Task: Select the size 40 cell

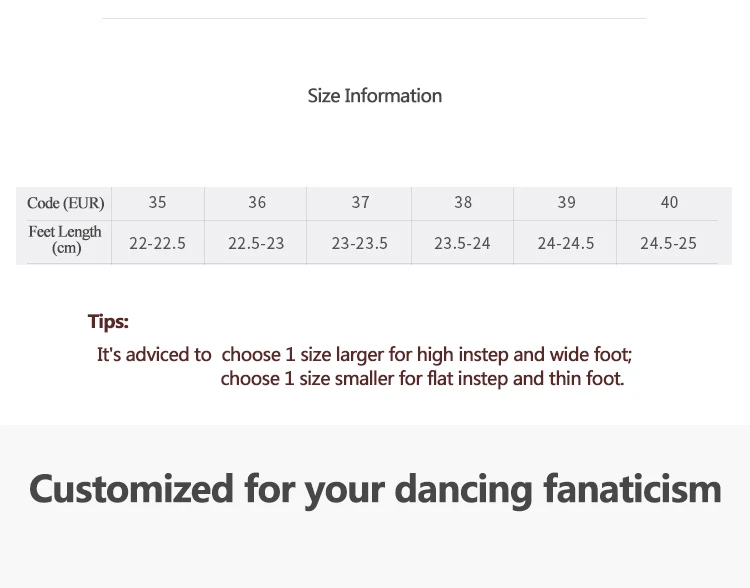Action: click(669, 202)
